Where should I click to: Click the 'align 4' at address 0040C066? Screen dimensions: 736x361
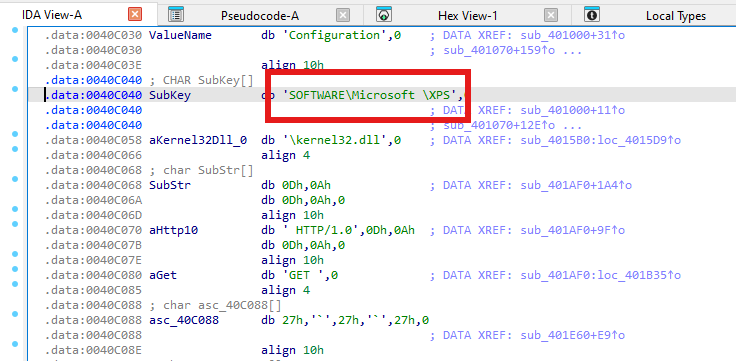pyautogui.click(x=285, y=155)
